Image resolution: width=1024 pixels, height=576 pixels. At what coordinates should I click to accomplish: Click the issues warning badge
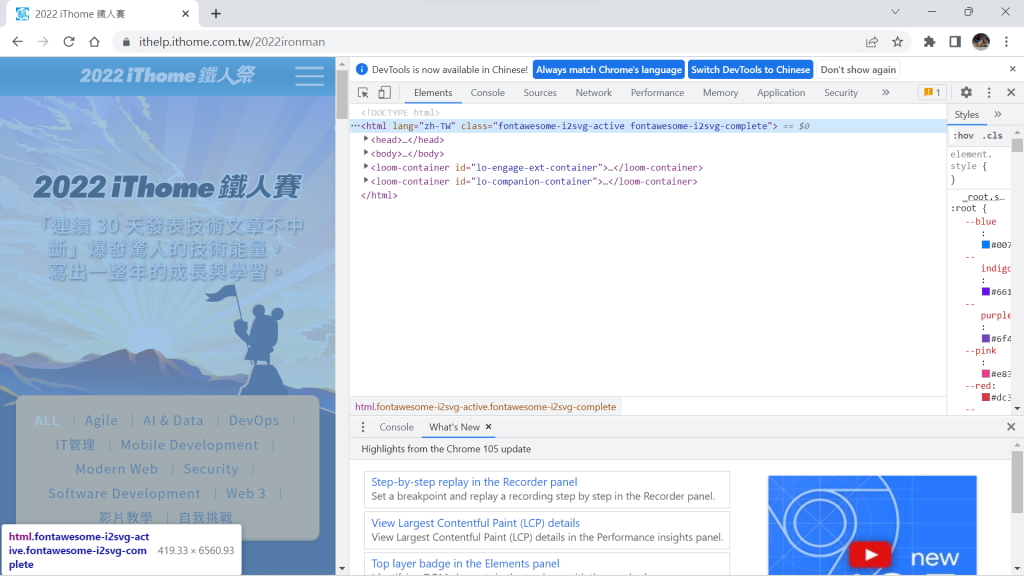point(932,93)
